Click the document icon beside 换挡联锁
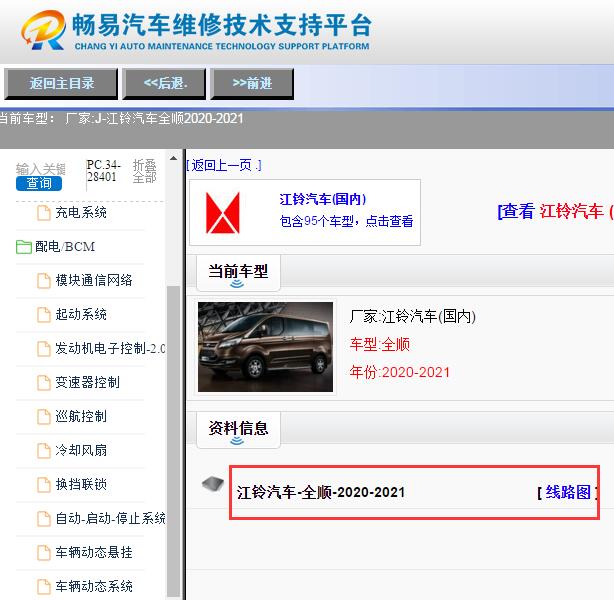This screenshot has width=614, height=600. pyautogui.click(x=43, y=485)
